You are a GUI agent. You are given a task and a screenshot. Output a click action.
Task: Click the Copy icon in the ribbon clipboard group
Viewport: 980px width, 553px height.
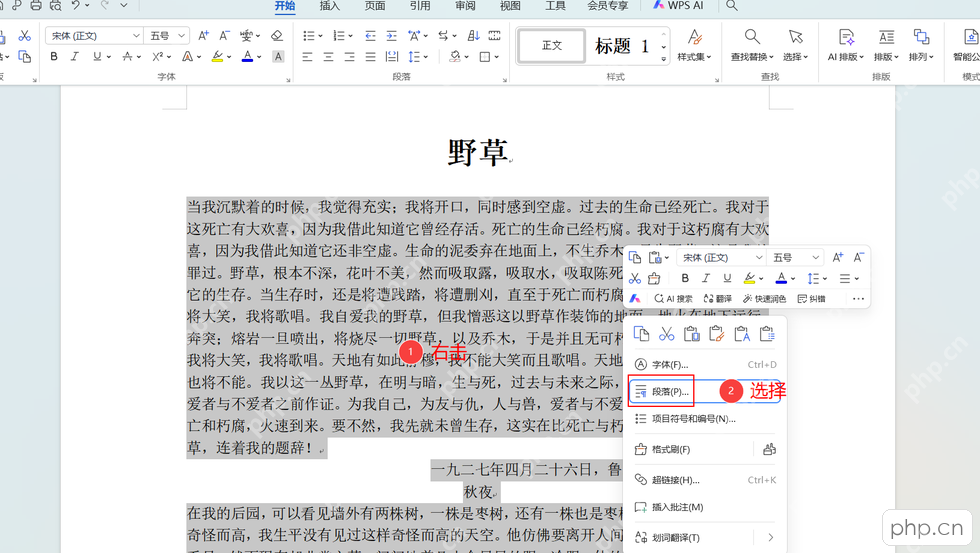point(24,57)
